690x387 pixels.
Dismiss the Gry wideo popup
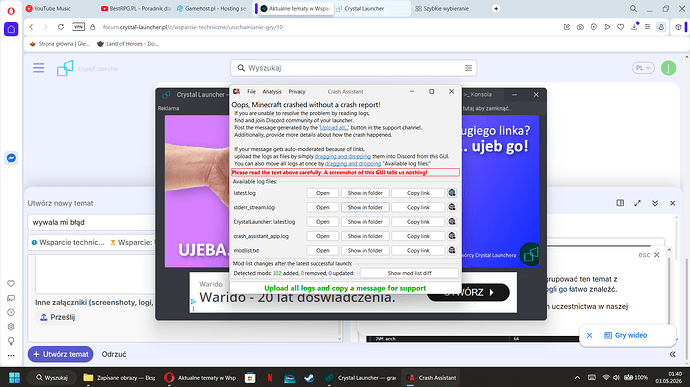589,335
